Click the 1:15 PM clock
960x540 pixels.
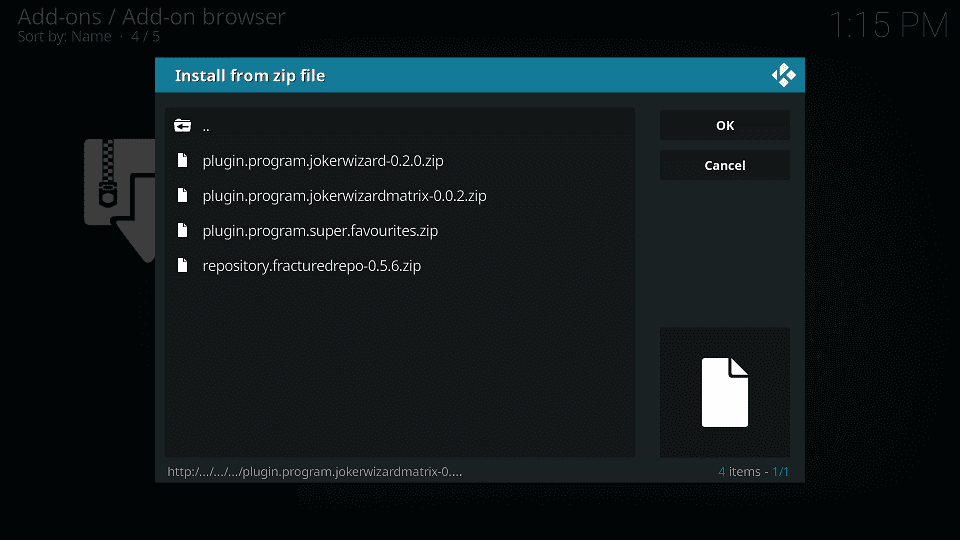pos(888,26)
